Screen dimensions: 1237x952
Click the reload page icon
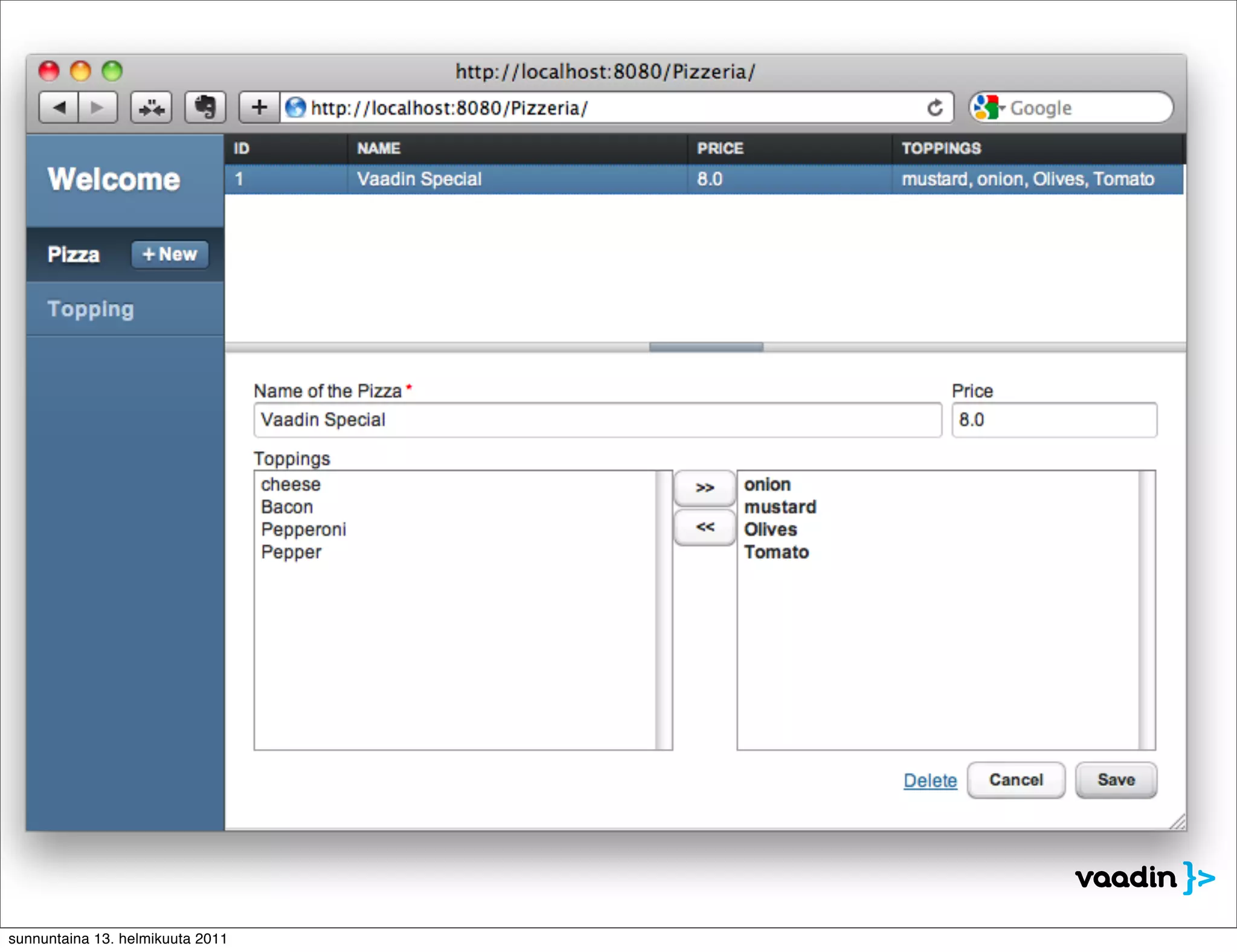pos(935,108)
